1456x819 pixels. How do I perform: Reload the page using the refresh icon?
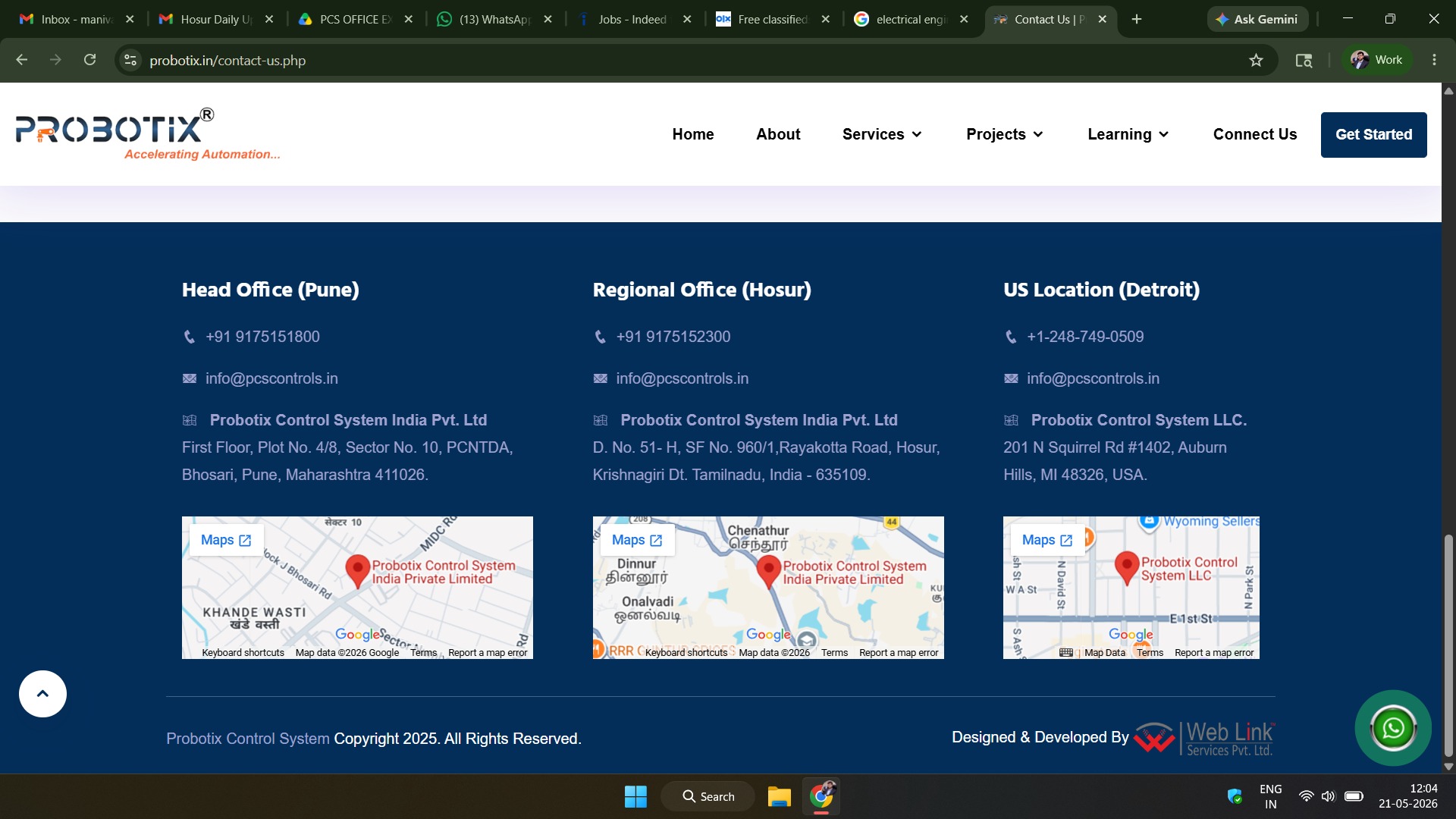pyautogui.click(x=89, y=60)
